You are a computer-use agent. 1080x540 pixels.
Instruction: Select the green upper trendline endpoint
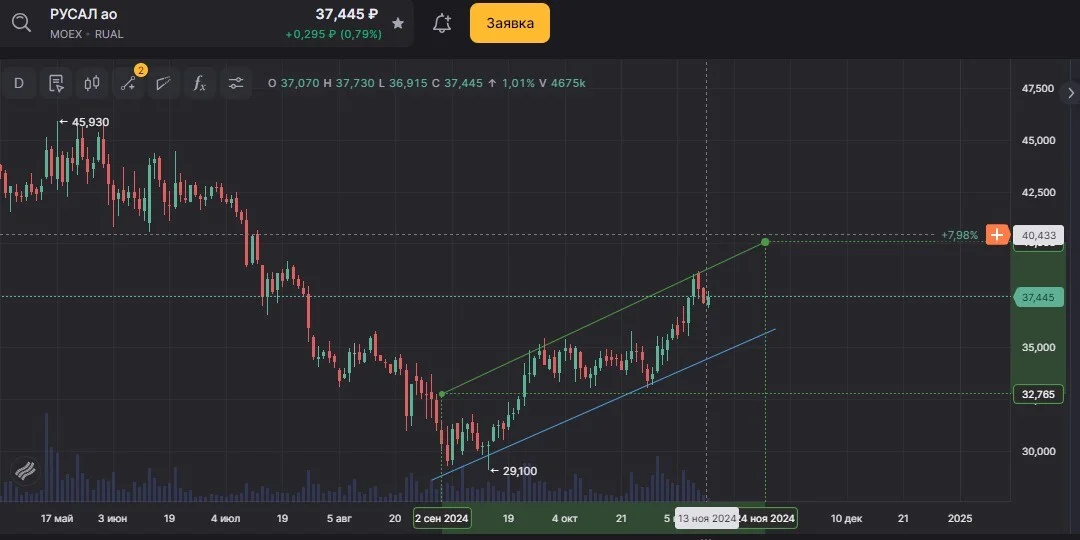point(765,242)
